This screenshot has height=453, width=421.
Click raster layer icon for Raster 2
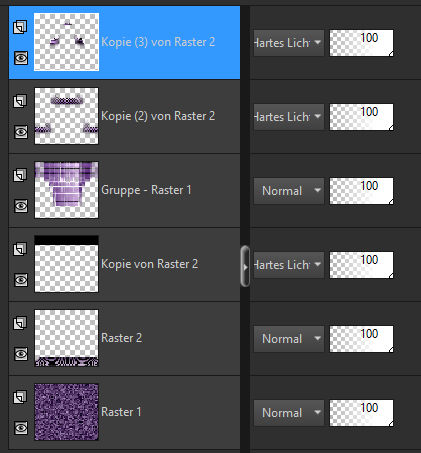click(20, 323)
